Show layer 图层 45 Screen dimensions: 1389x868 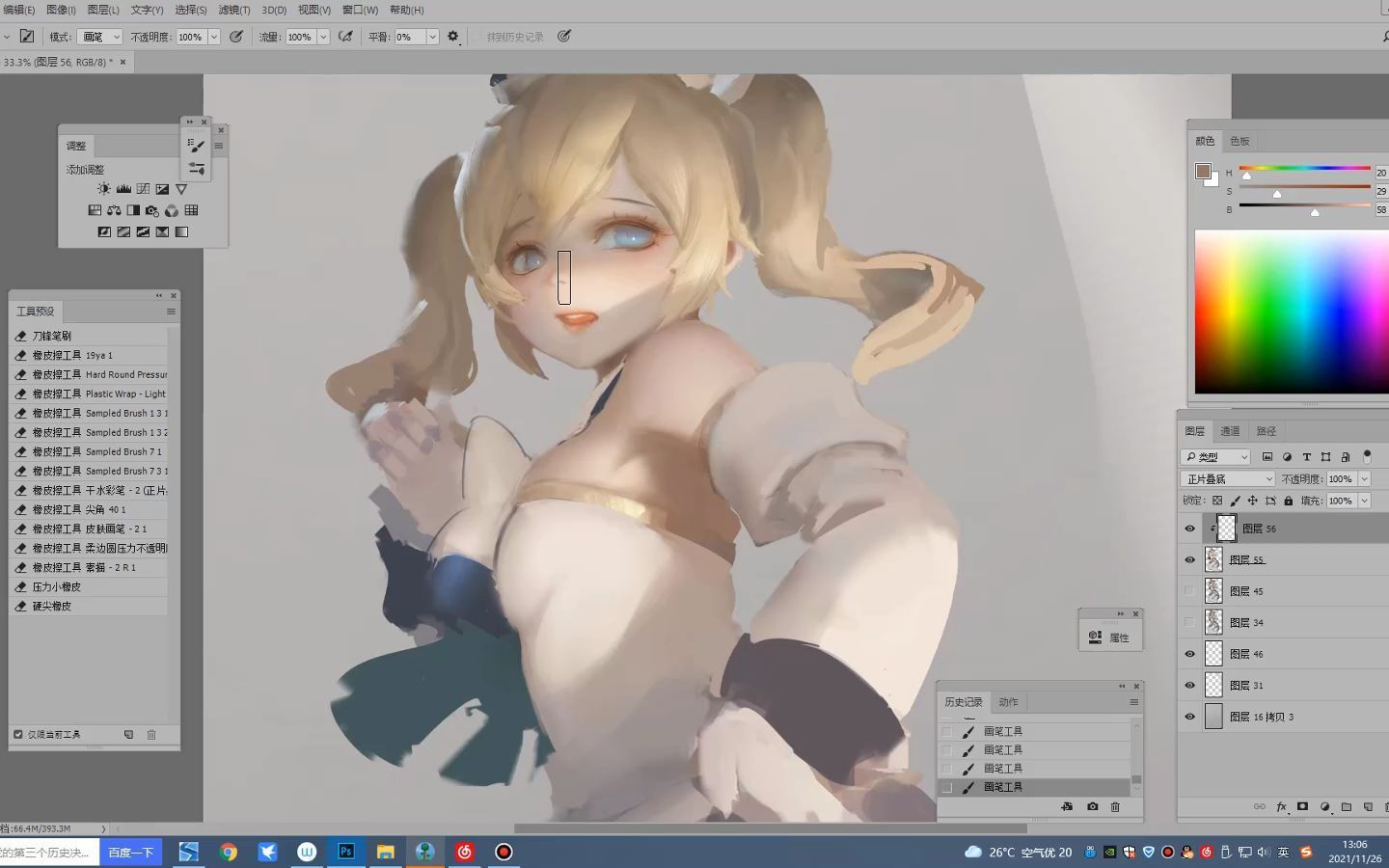tap(1189, 591)
